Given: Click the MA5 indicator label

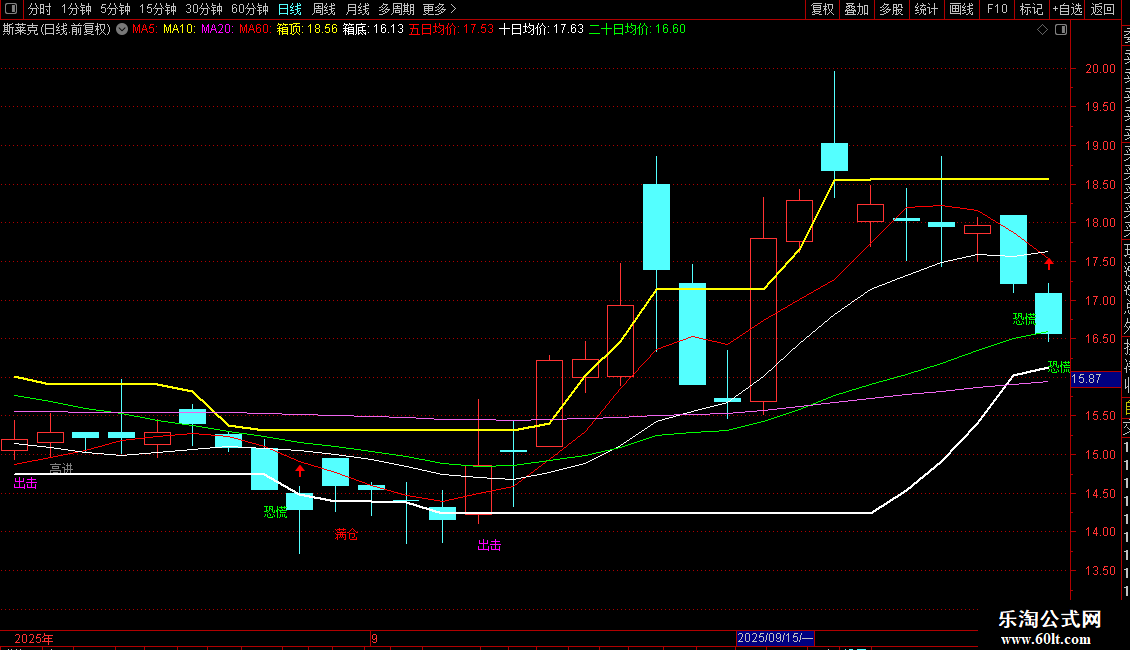Looking at the screenshot, I should click(145, 29).
